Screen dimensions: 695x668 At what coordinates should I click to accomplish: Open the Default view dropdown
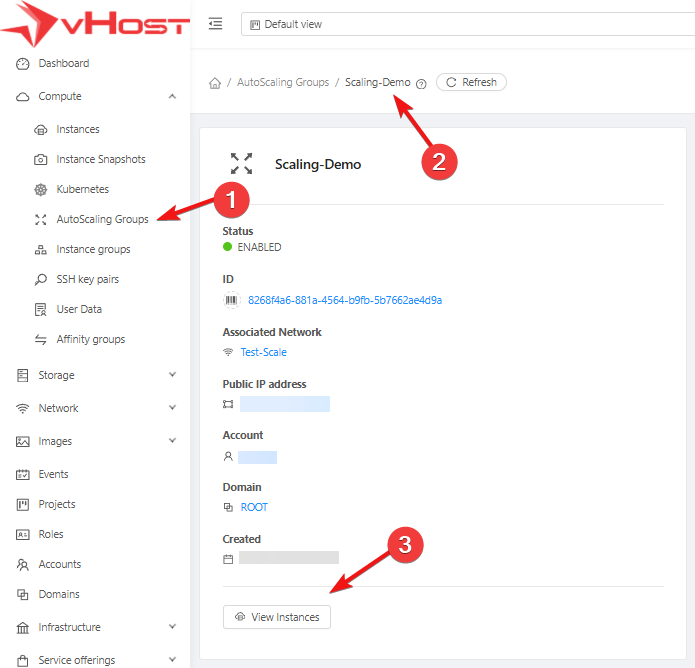point(465,24)
